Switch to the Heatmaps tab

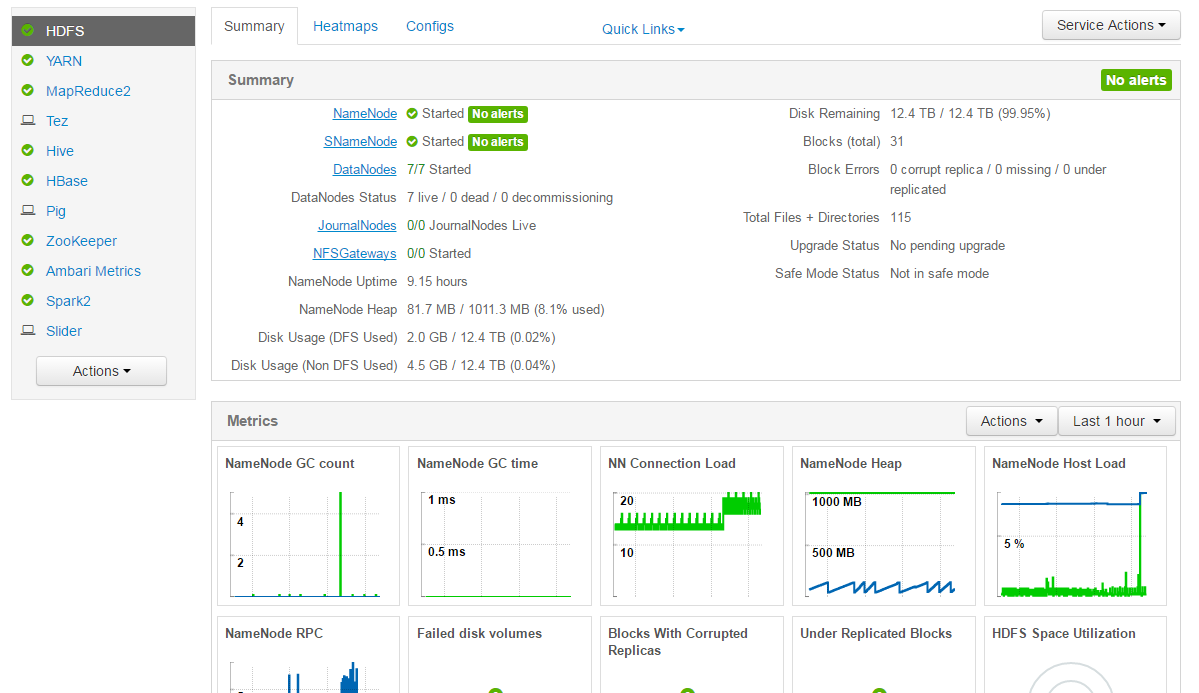click(346, 26)
